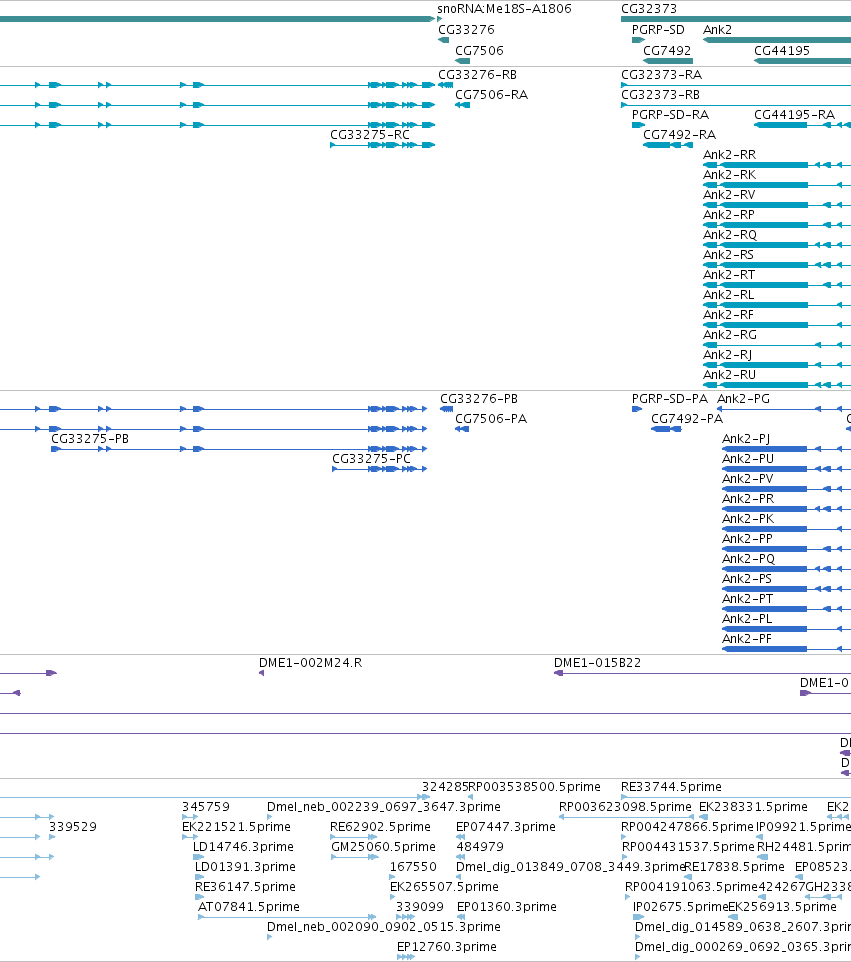Viewport: 851px width, 962px height.
Task: Select the Ank2-RR transcript label
Action: [730, 155]
